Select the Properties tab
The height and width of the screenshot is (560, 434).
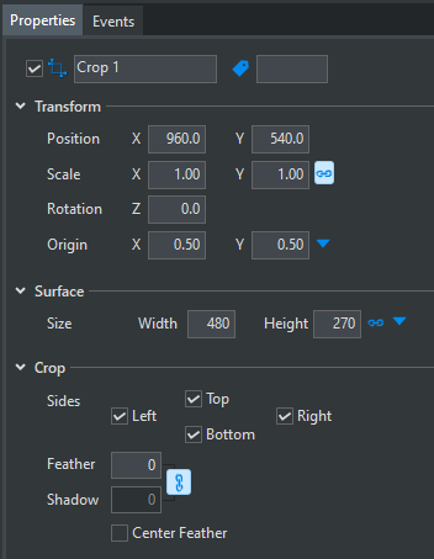click(43, 20)
